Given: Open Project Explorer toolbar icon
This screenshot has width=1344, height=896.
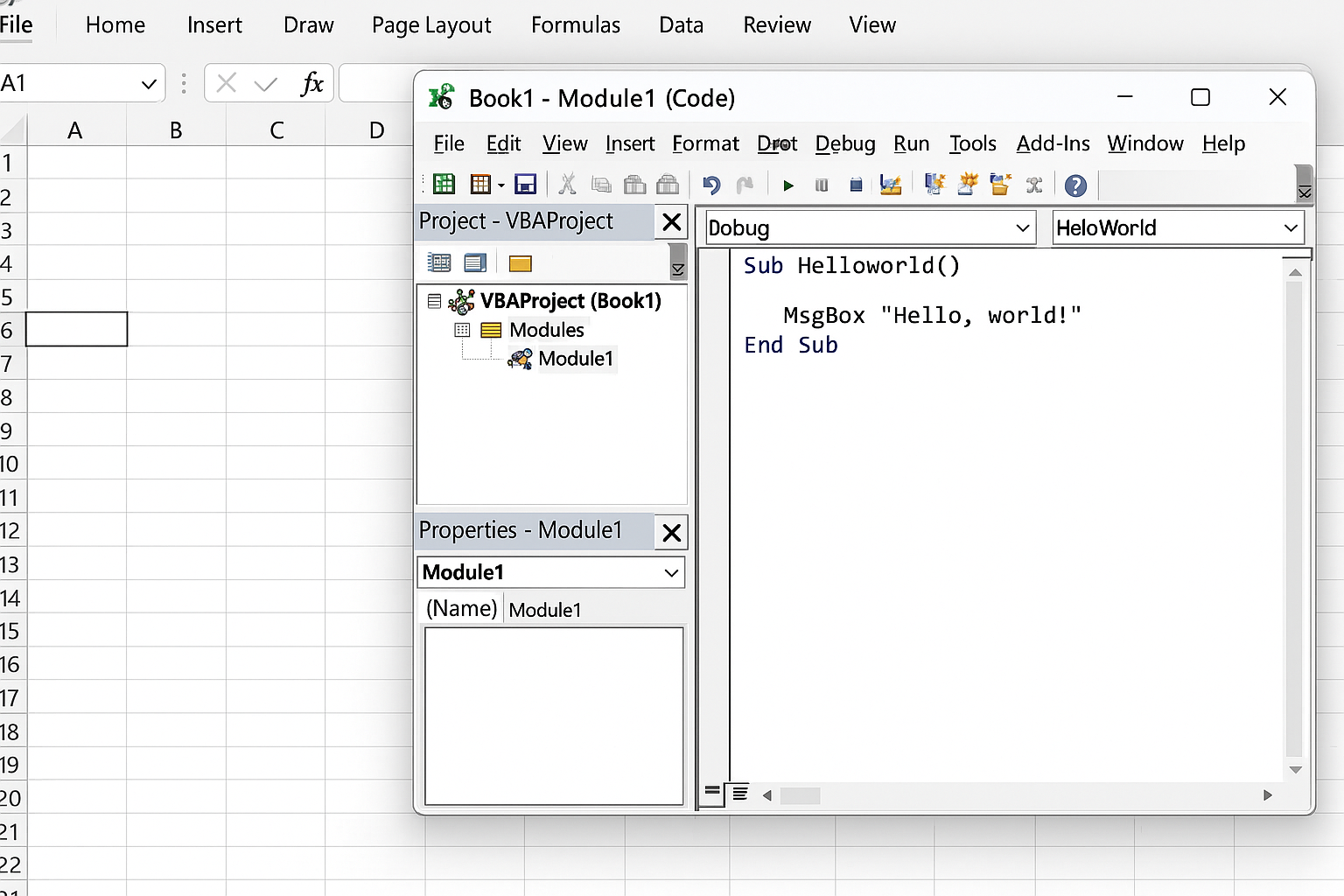Looking at the screenshot, I should pyautogui.click(x=935, y=184).
